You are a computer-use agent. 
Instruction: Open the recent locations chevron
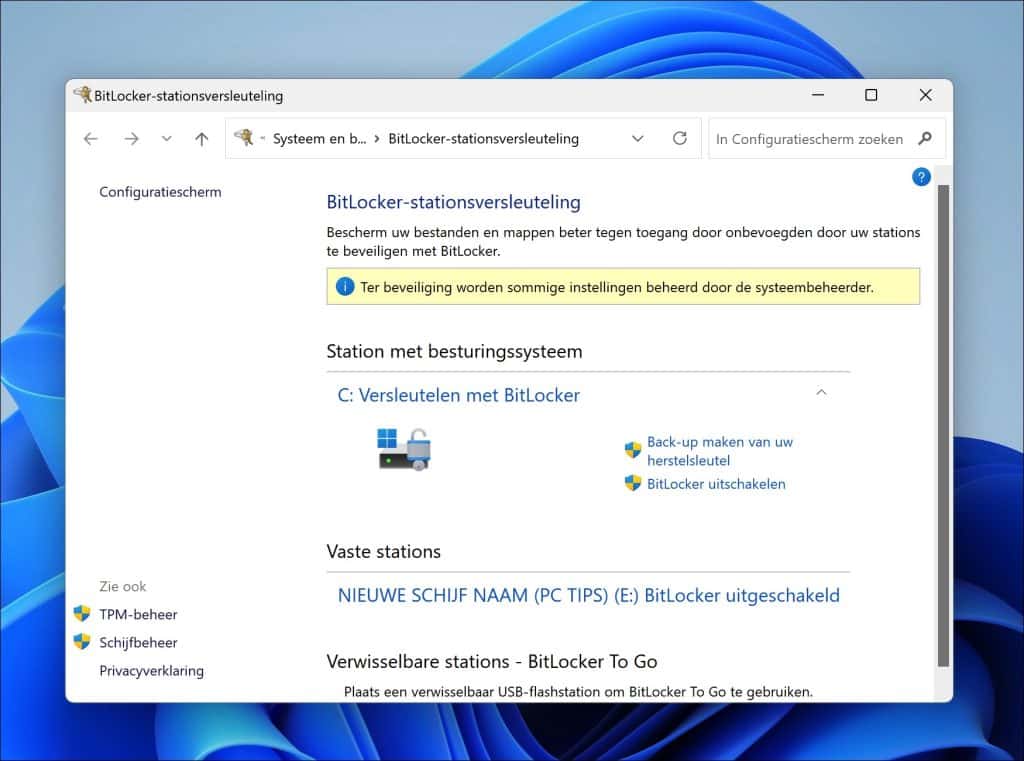click(167, 138)
